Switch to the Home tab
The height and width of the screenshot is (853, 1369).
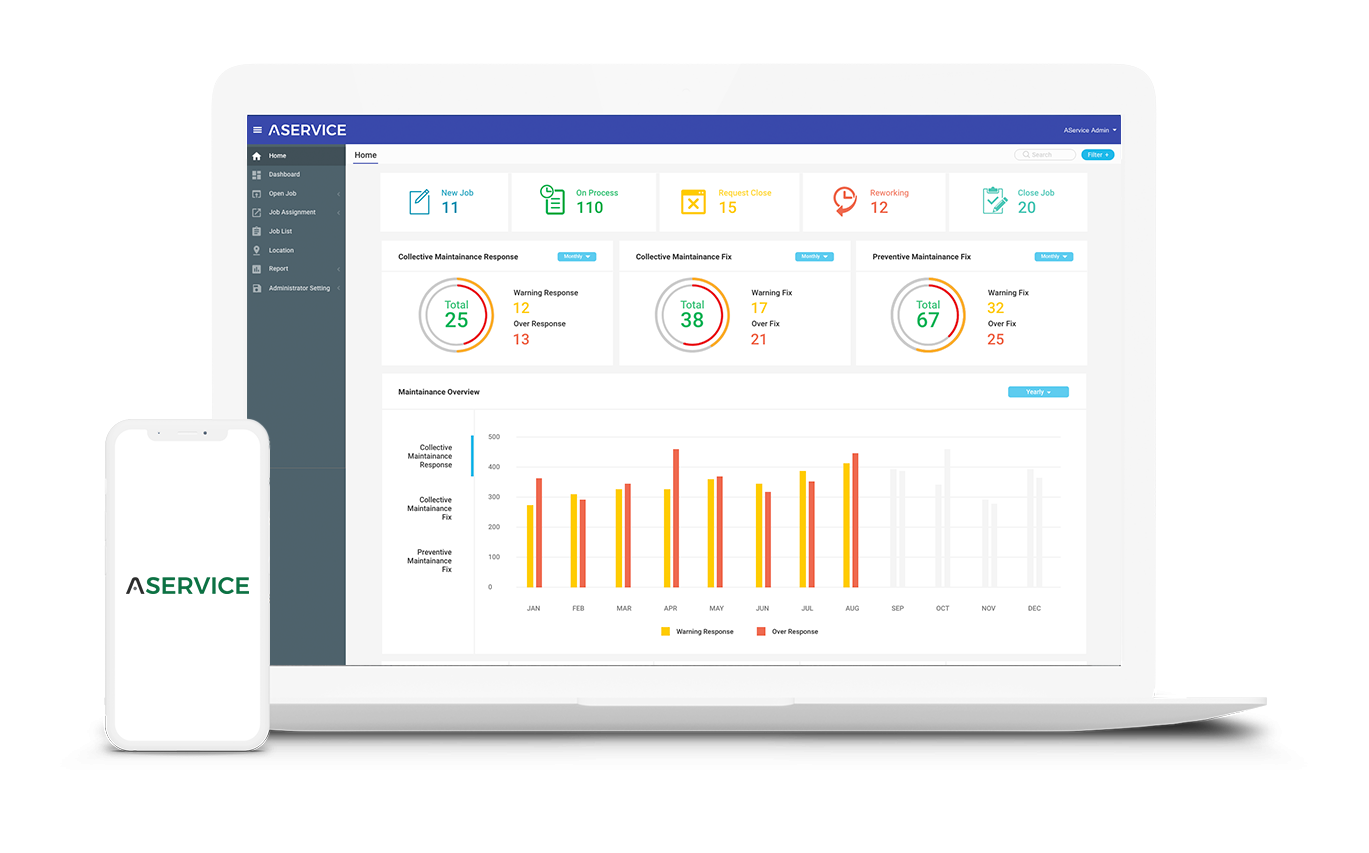tap(364, 155)
